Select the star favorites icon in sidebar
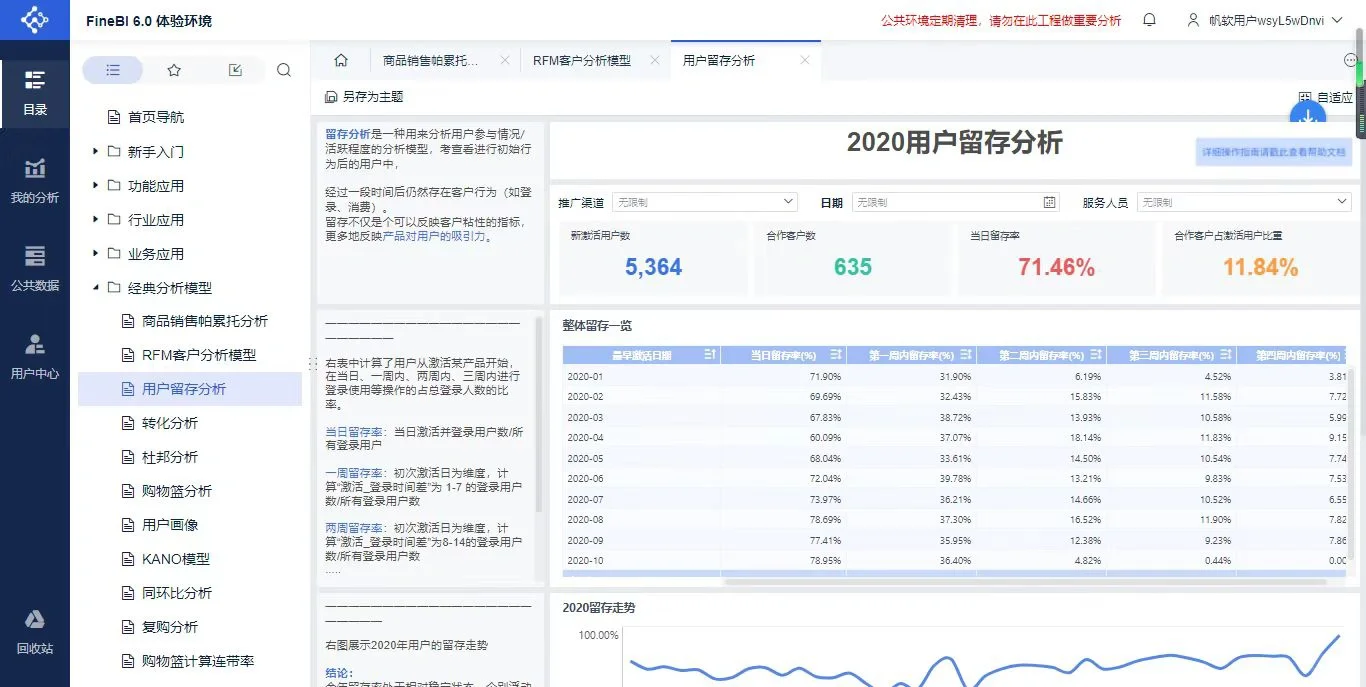 point(174,69)
